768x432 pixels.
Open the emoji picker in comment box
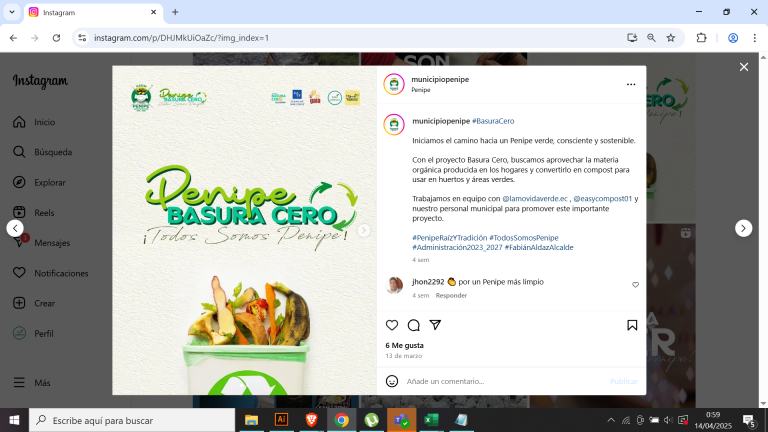tap(392, 381)
